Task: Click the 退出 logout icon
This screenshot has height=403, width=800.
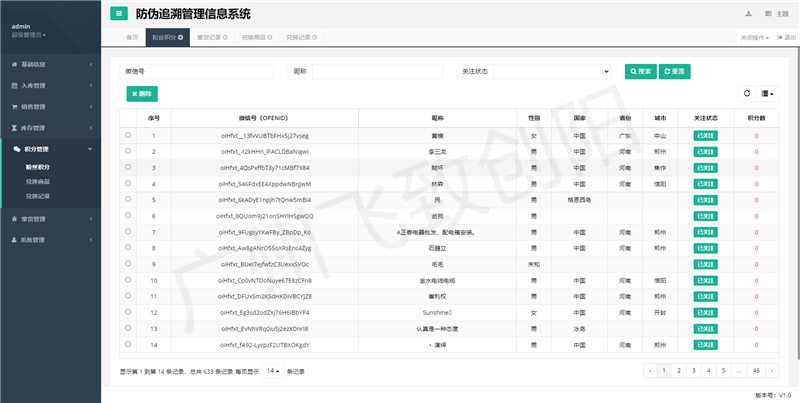Action: click(x=784, y=37)
